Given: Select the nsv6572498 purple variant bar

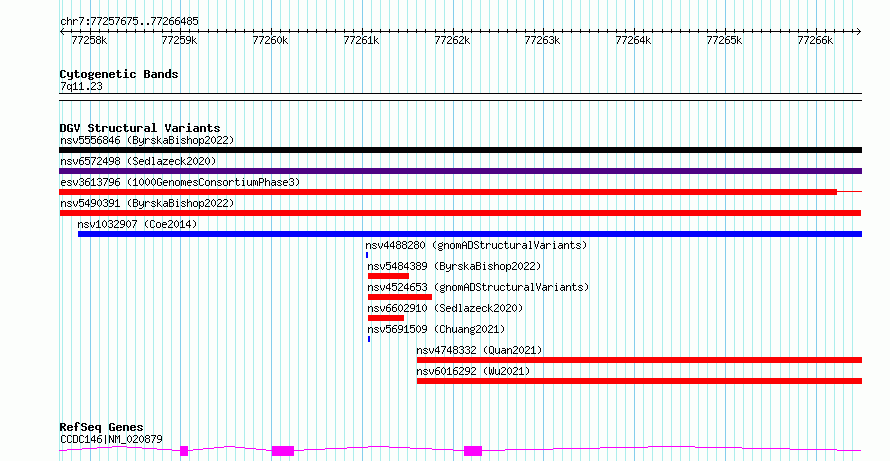Looking at the screenshot, I should (460, 171).
